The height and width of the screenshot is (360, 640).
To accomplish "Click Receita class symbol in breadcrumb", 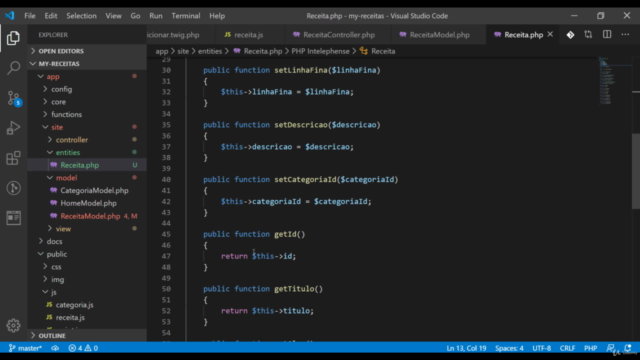I will click(x=378, y=51).
